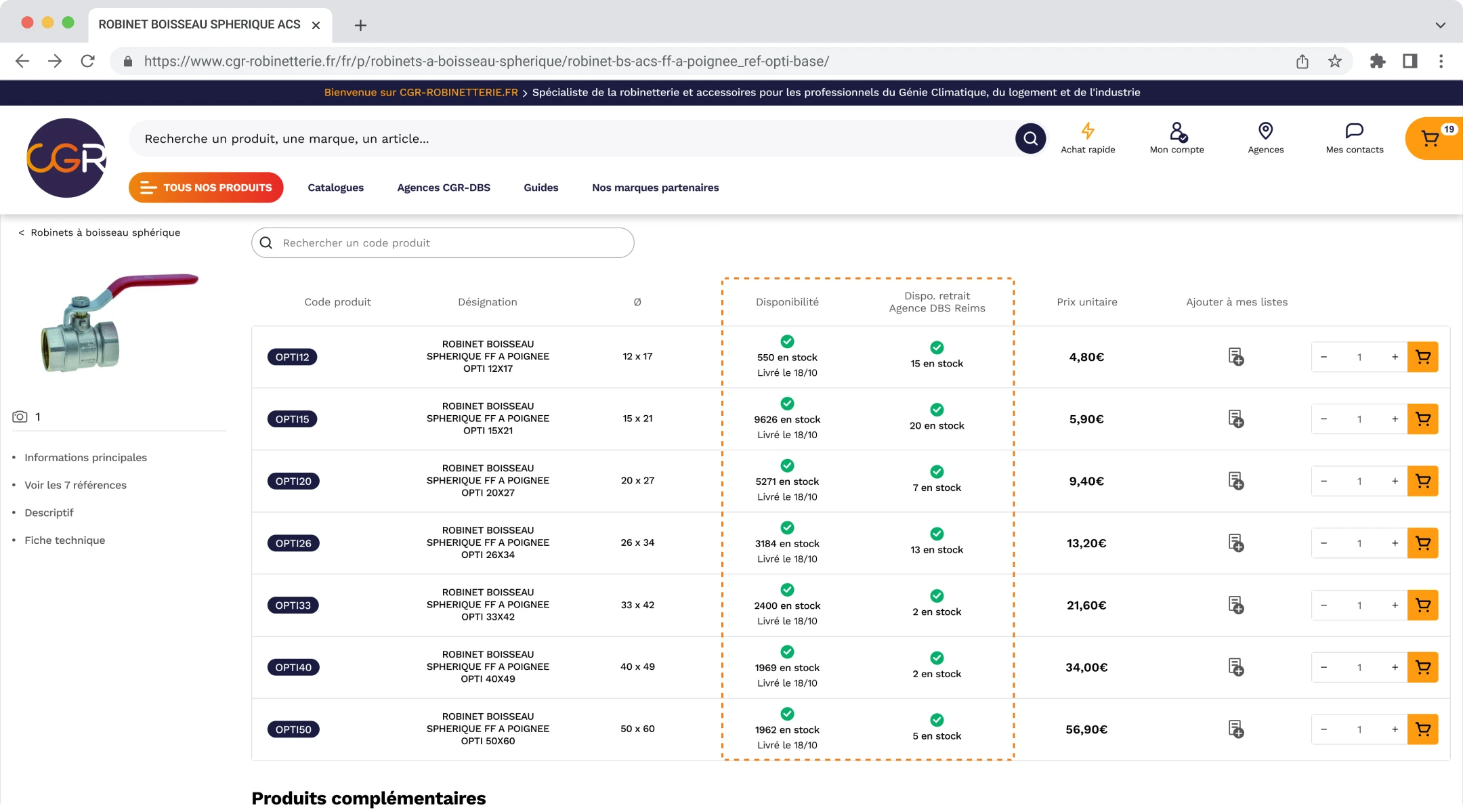Click the search magnifier icon

pos(1030,138)
